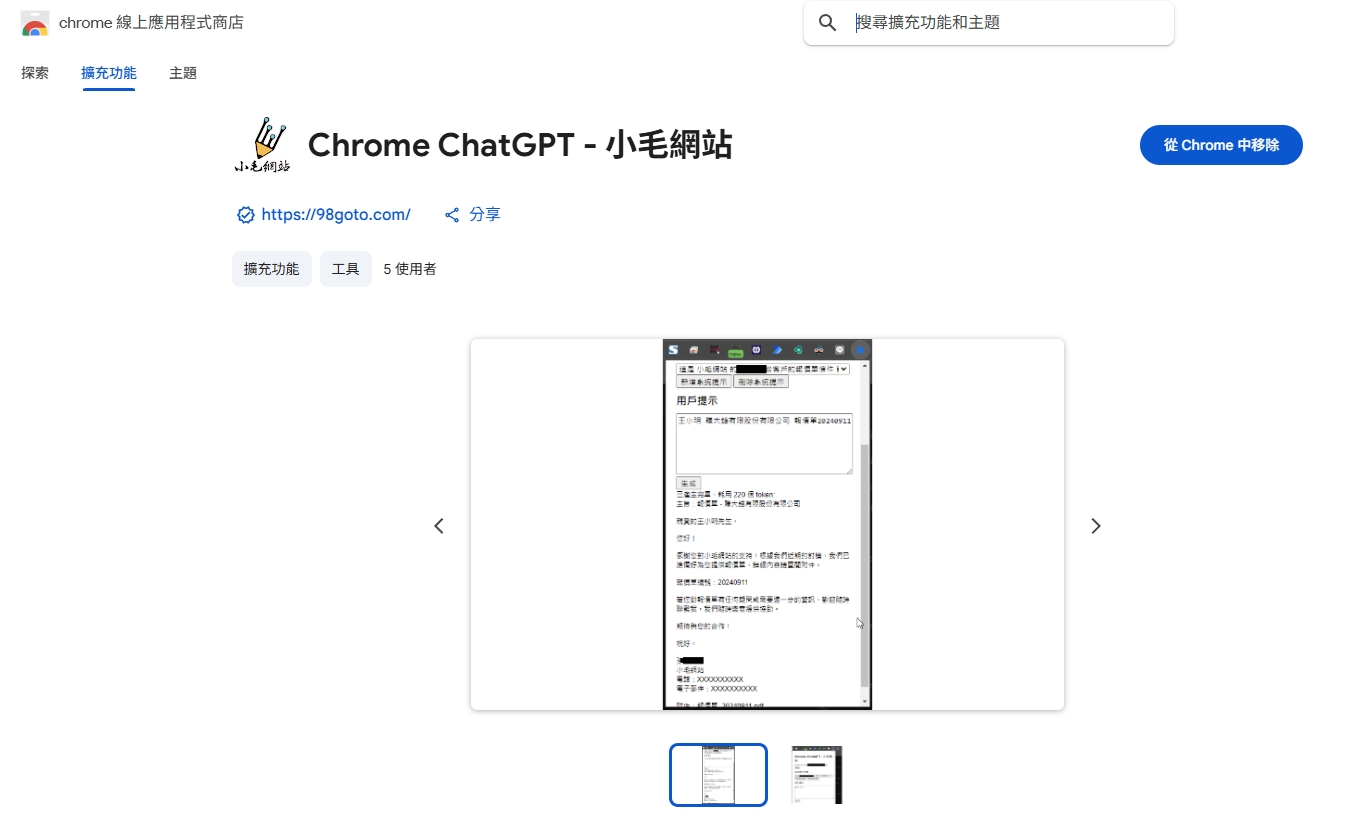Show the next screenshot with right arrow
The width and height of the screenshot is (1370, 839).
1096,526
